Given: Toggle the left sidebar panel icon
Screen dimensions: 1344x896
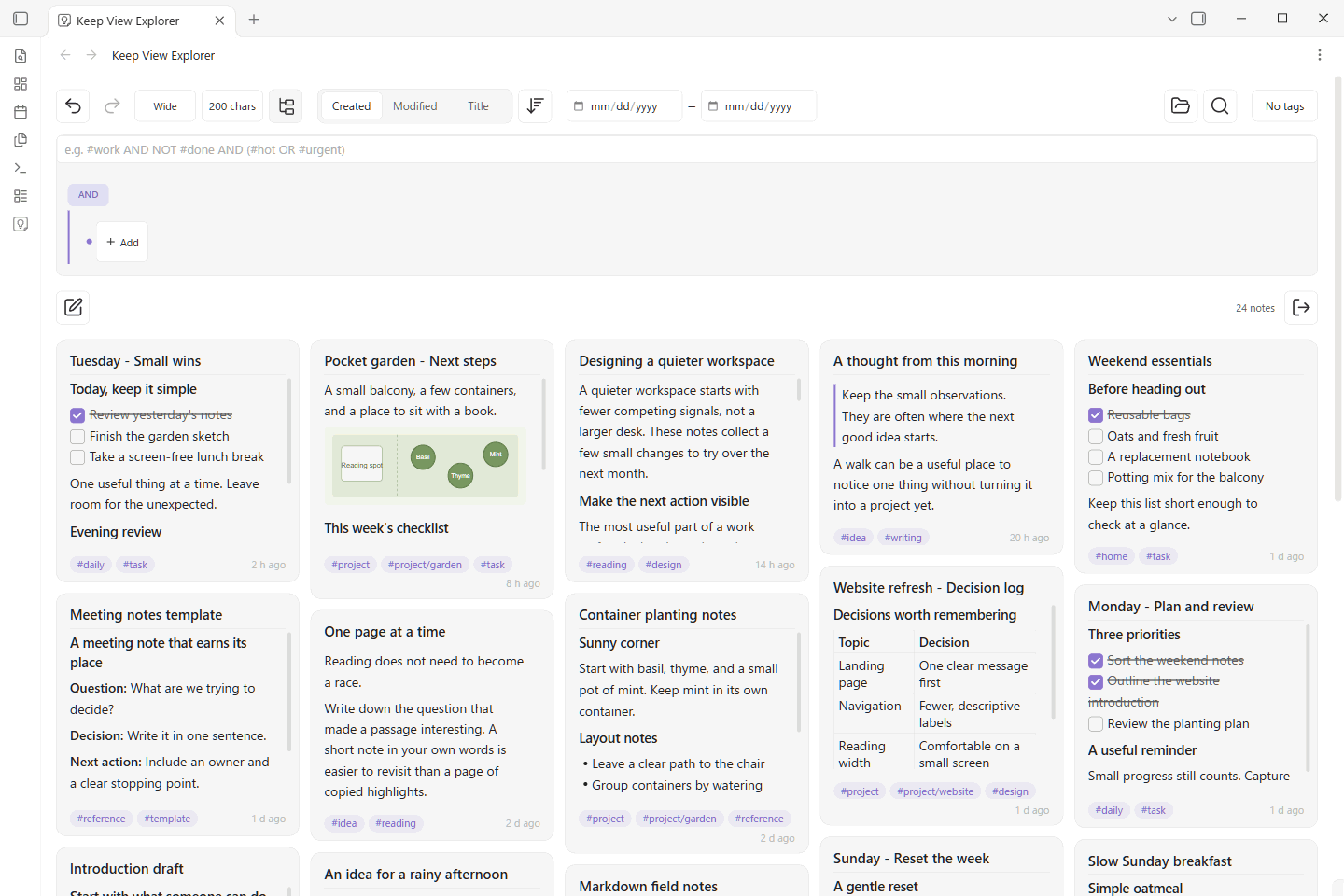Looking at the screenshot, I should click(21, 19).
